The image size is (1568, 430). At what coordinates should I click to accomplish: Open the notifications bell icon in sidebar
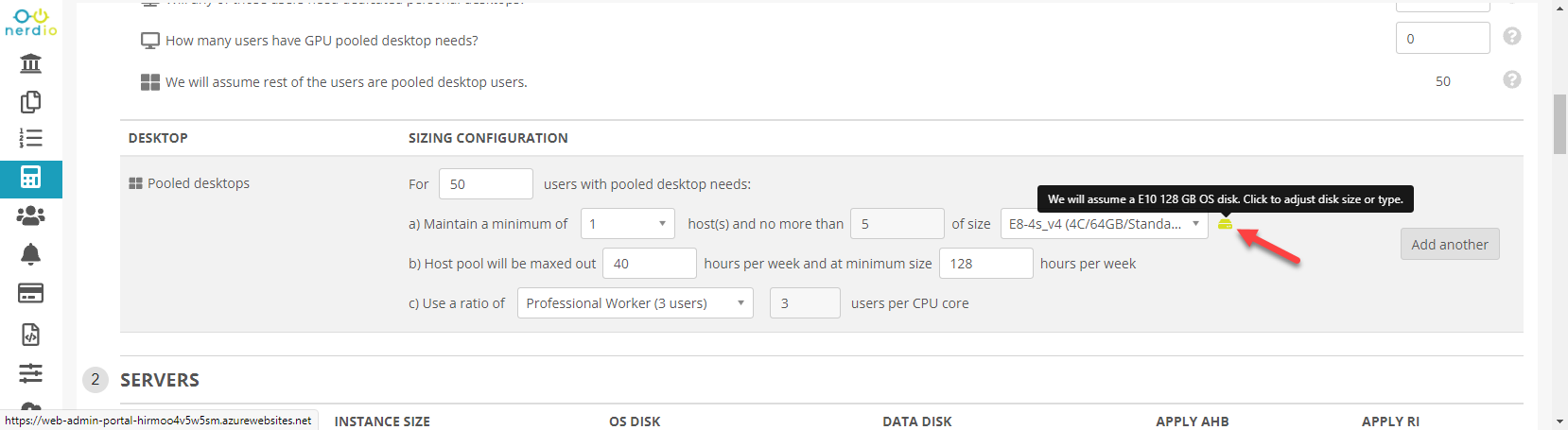point(30,254)
